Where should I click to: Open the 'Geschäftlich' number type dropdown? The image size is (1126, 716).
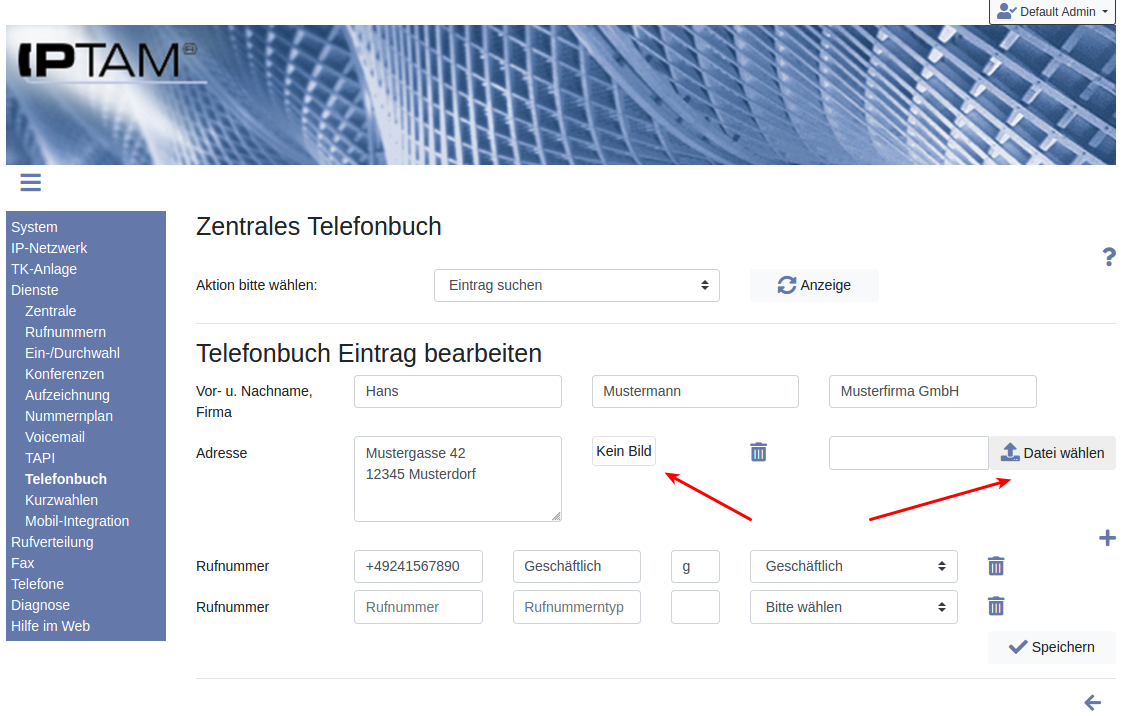click(853, 566)
